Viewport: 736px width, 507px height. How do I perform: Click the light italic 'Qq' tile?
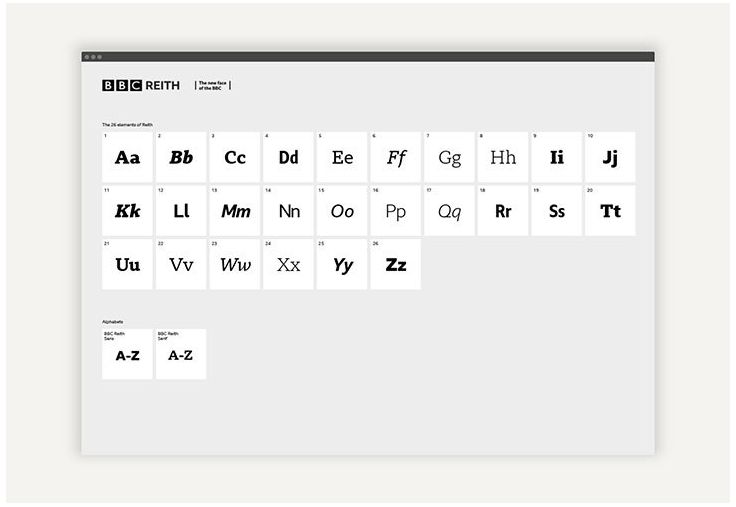coord(449,211)
